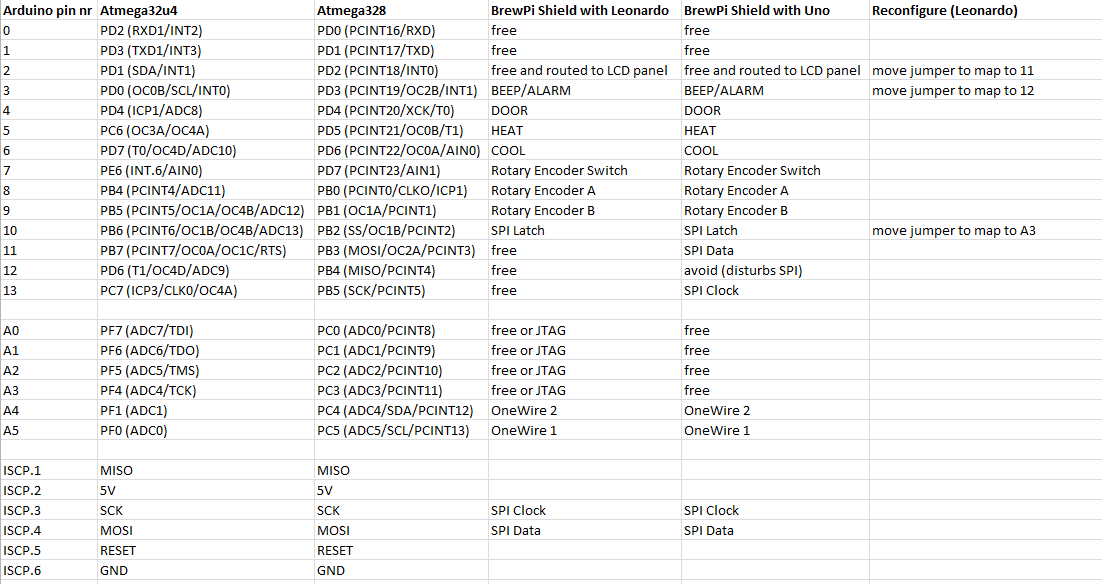This screenshot has width=1102, height=584.
Task: Select the 'Arduino pin nr' header cell
Action: pyautogui.click(x=48, y=11)
